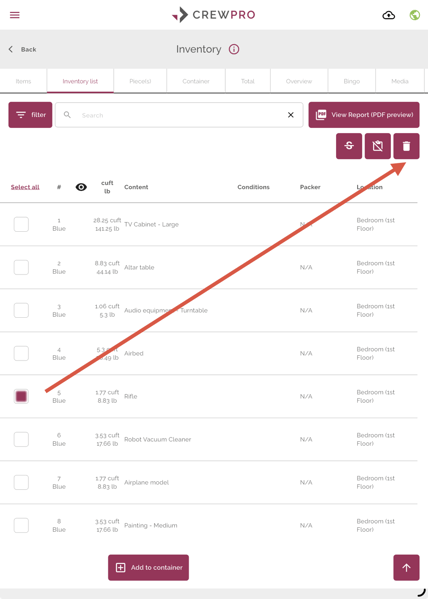
Task: Clear the search field with X
Action: 291,115
